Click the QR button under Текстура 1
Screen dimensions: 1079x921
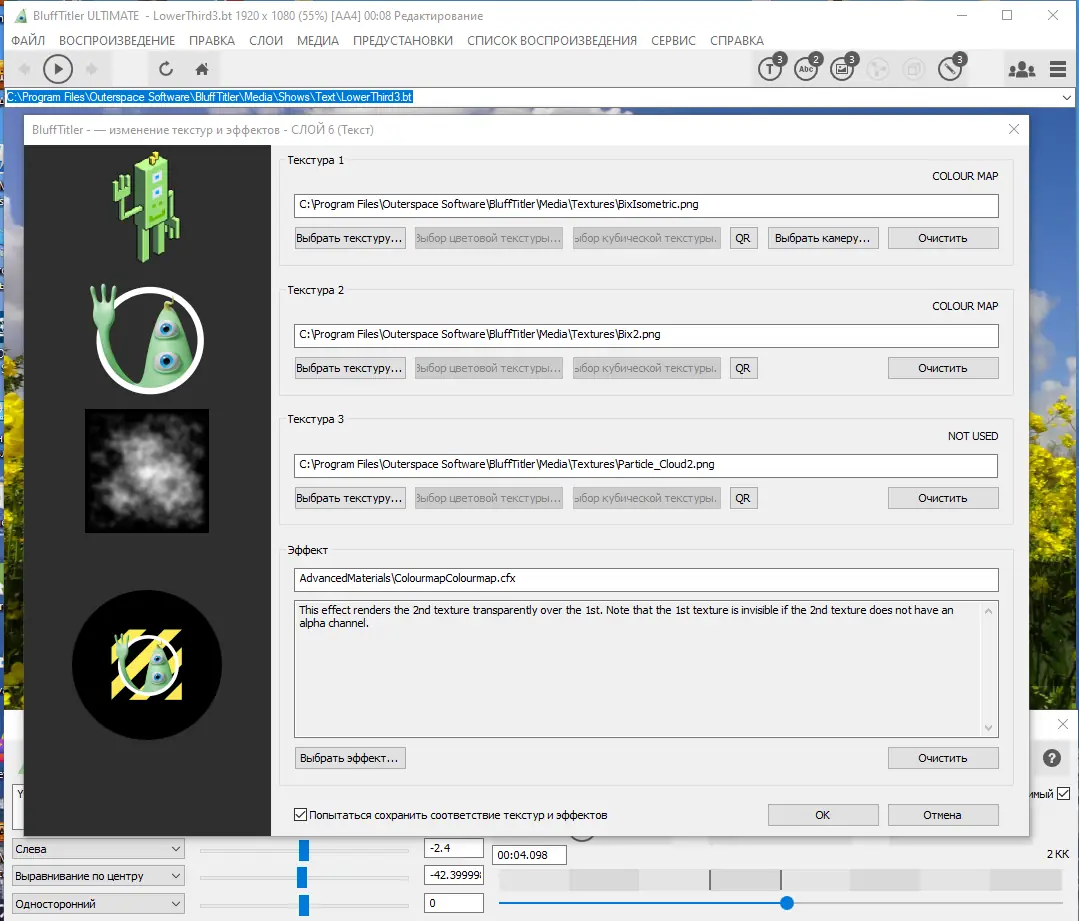click(743, 237)
